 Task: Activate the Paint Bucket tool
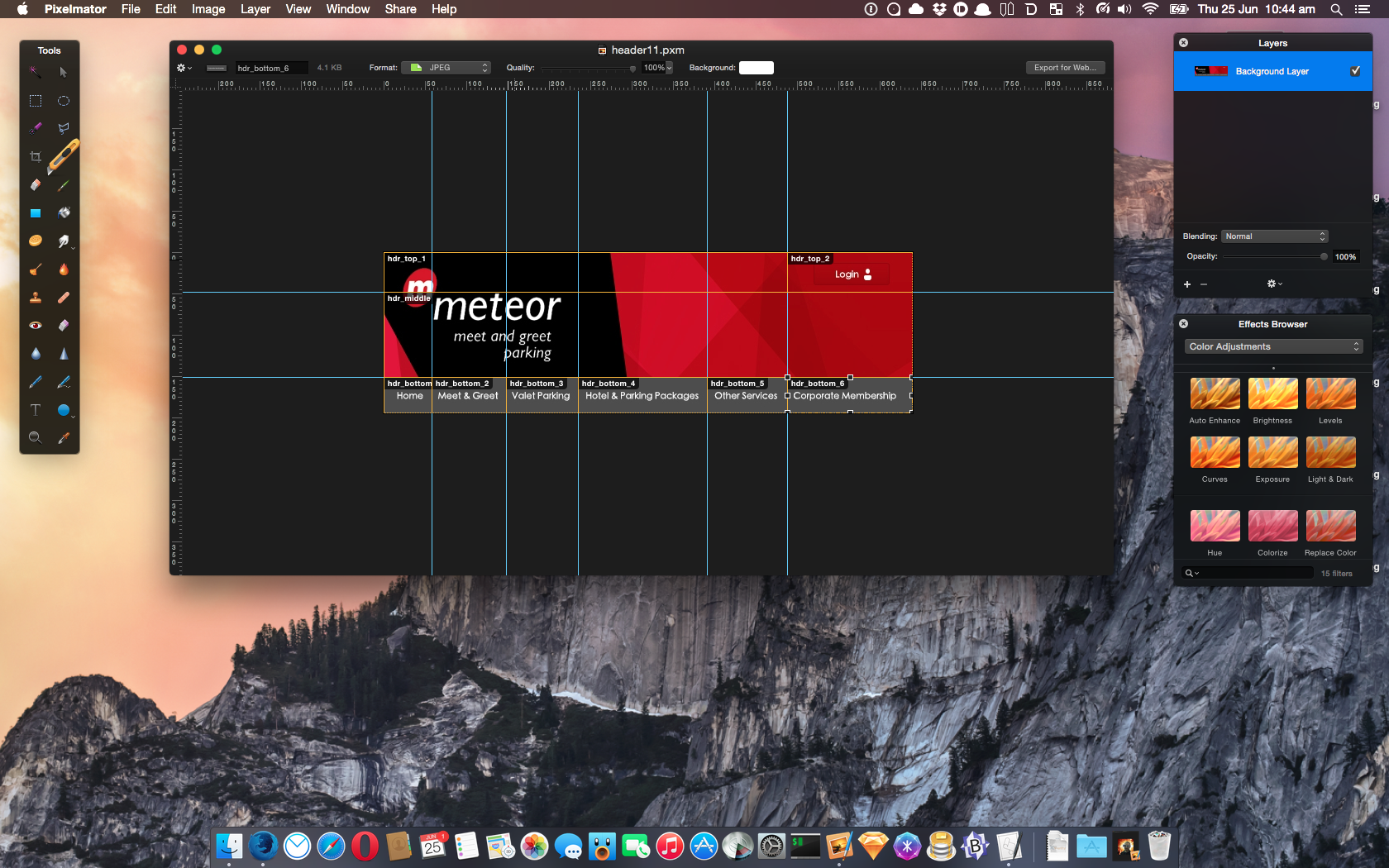click(x=64, y=213)
